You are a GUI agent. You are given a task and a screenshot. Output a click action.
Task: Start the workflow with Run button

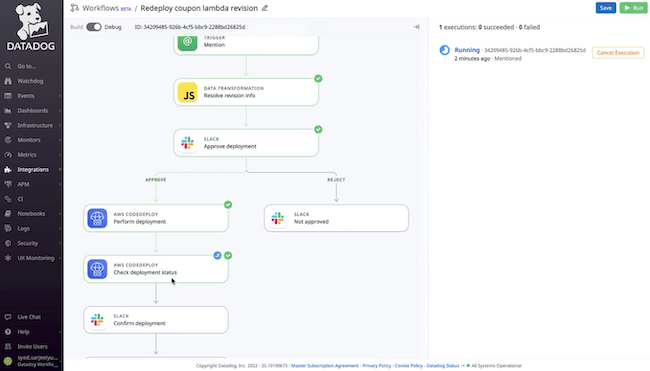click(633, 8)
